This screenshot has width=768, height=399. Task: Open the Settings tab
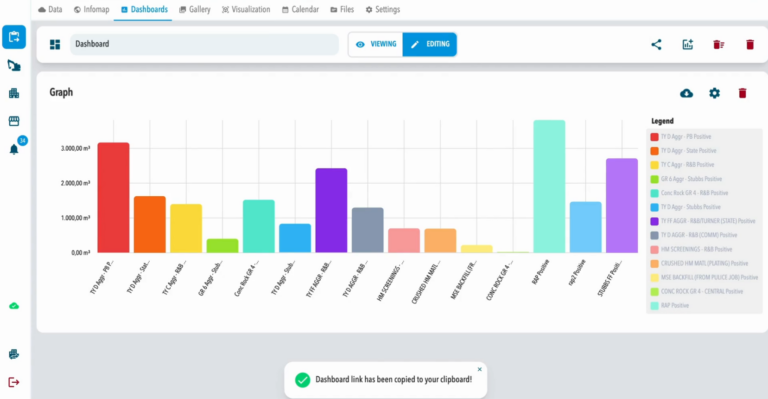tap(383, 9)
